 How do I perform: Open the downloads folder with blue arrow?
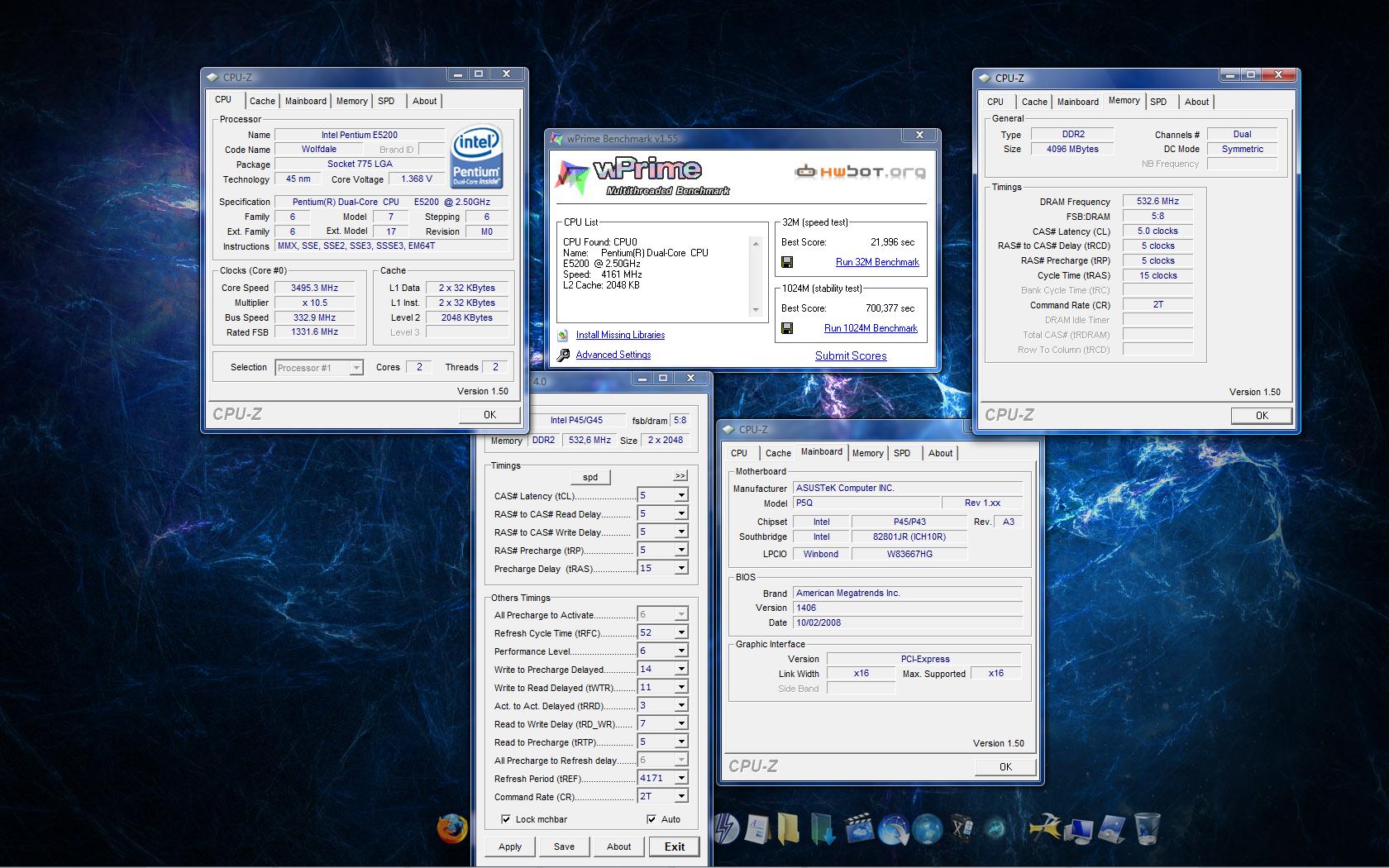click(x=823, y=828)
